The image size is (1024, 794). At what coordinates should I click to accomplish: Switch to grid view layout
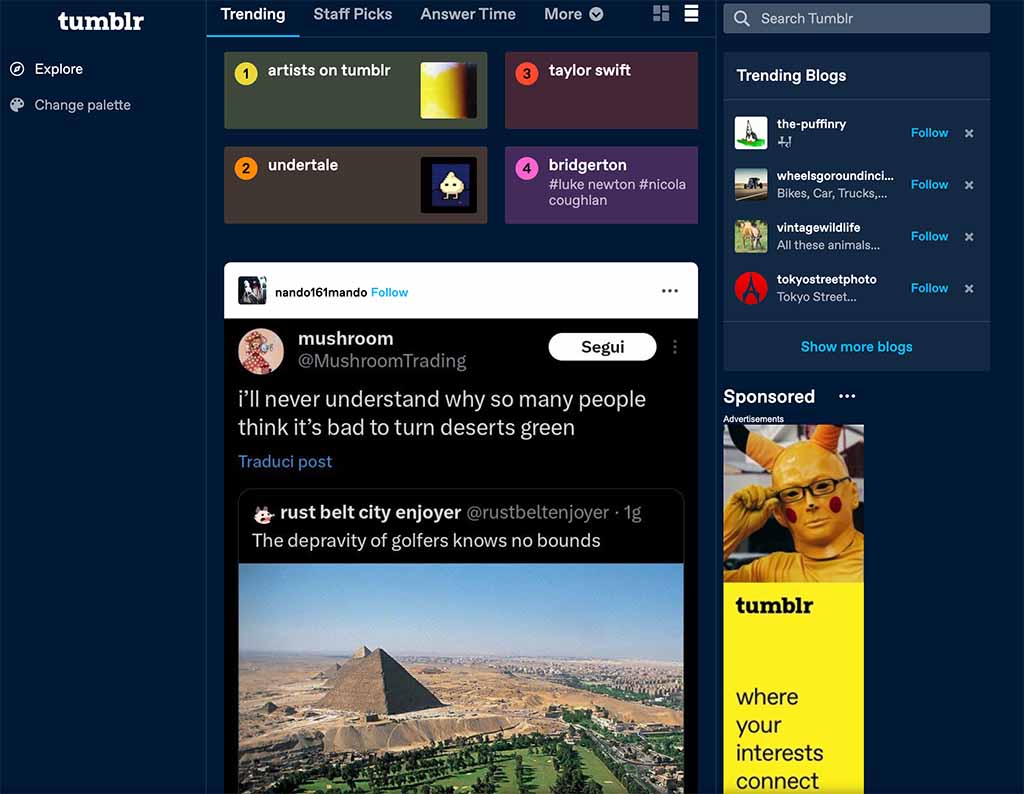point(661,14)
